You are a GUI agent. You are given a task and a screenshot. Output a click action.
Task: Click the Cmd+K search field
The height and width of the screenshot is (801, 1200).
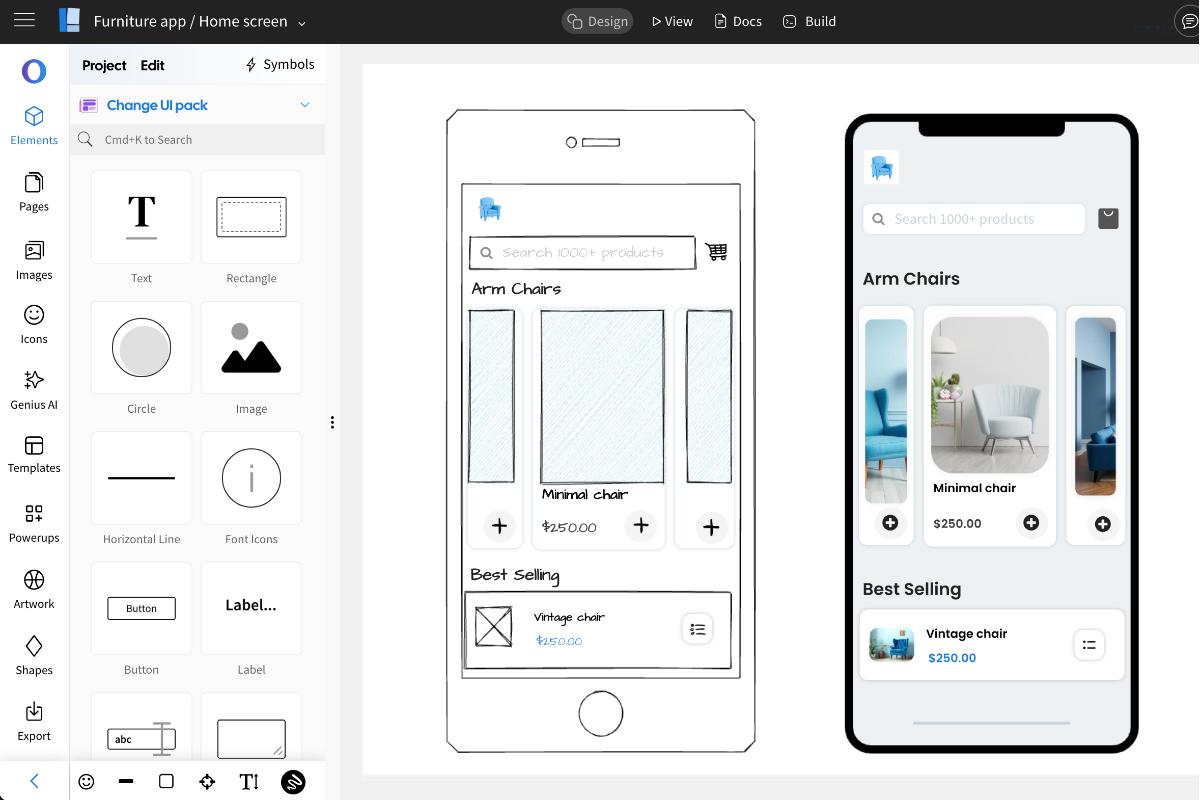click(x=200, y=140)
